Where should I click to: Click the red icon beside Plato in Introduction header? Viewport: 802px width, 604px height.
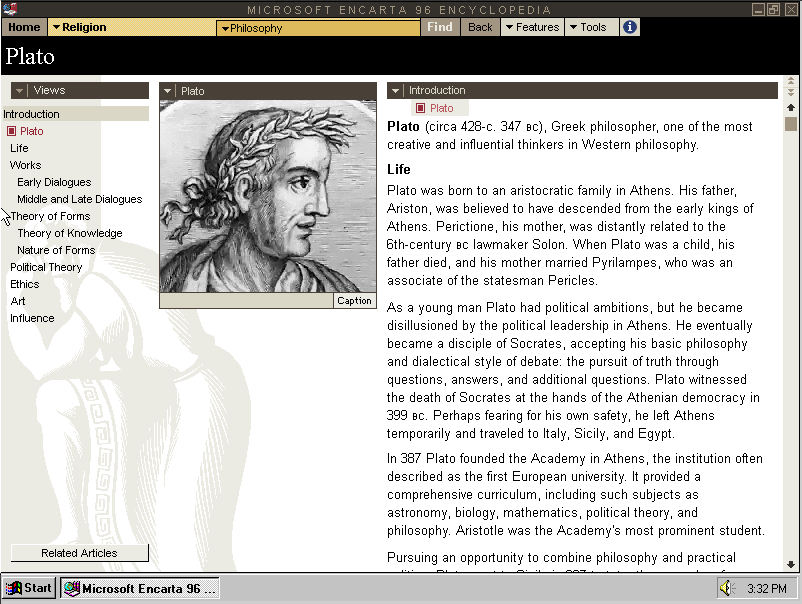[420, 108]
